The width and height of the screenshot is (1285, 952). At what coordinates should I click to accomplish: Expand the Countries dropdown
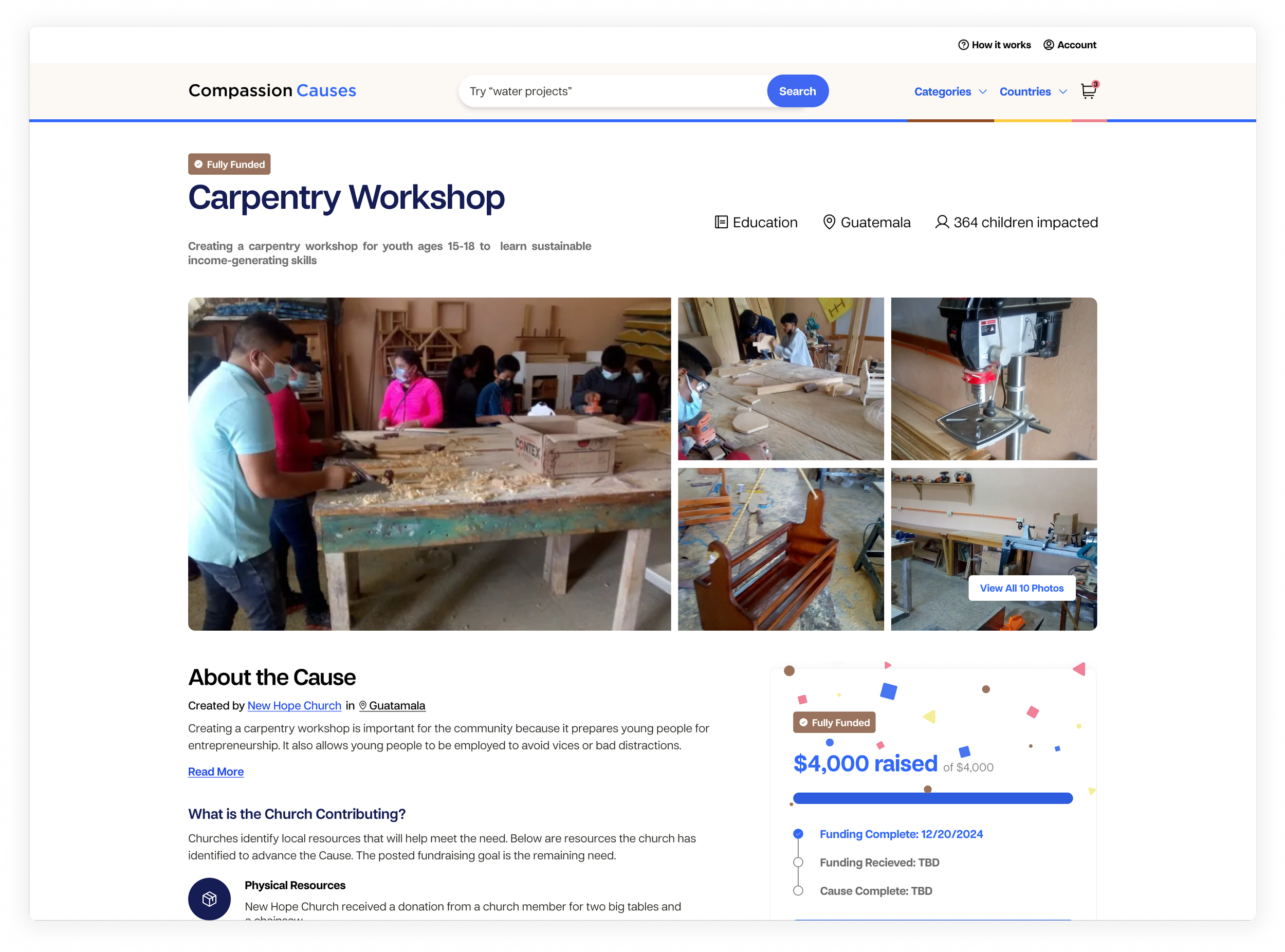1033,91
